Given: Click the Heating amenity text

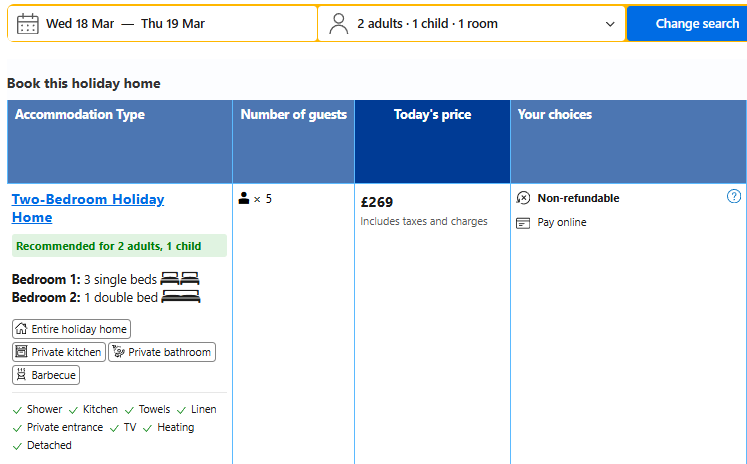Looking at the screenshot, I should pos(175,427).
